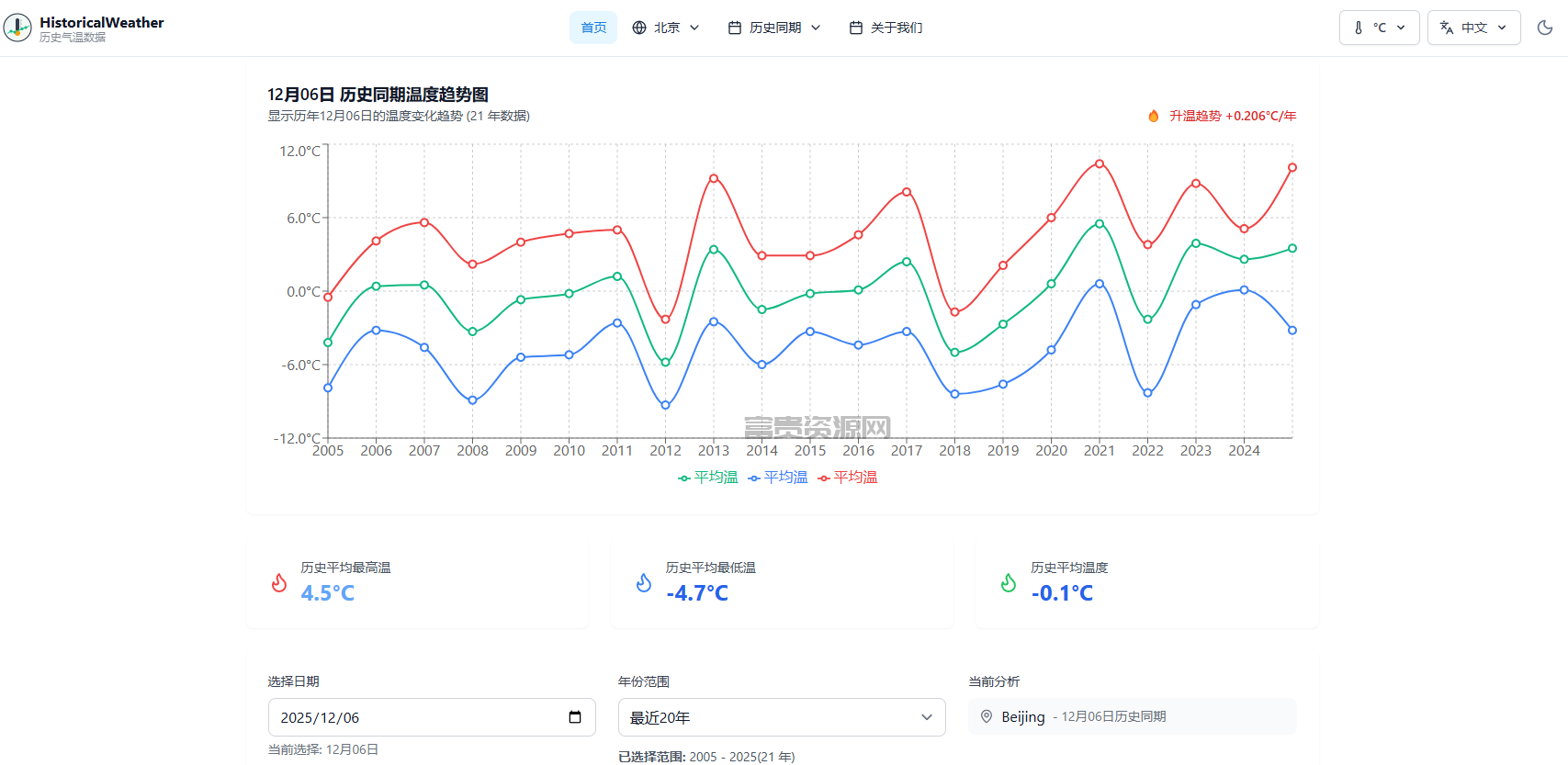The width and height of the screenshot is (1568, 765).
Task: Click the 2021 green average data point
Action: click(1100, 224)
